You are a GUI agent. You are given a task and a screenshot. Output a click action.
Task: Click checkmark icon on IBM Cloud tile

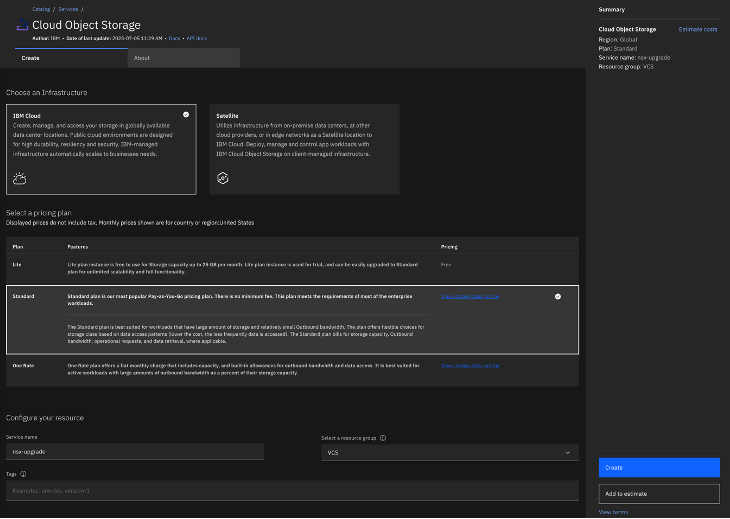tap(186, 115)
